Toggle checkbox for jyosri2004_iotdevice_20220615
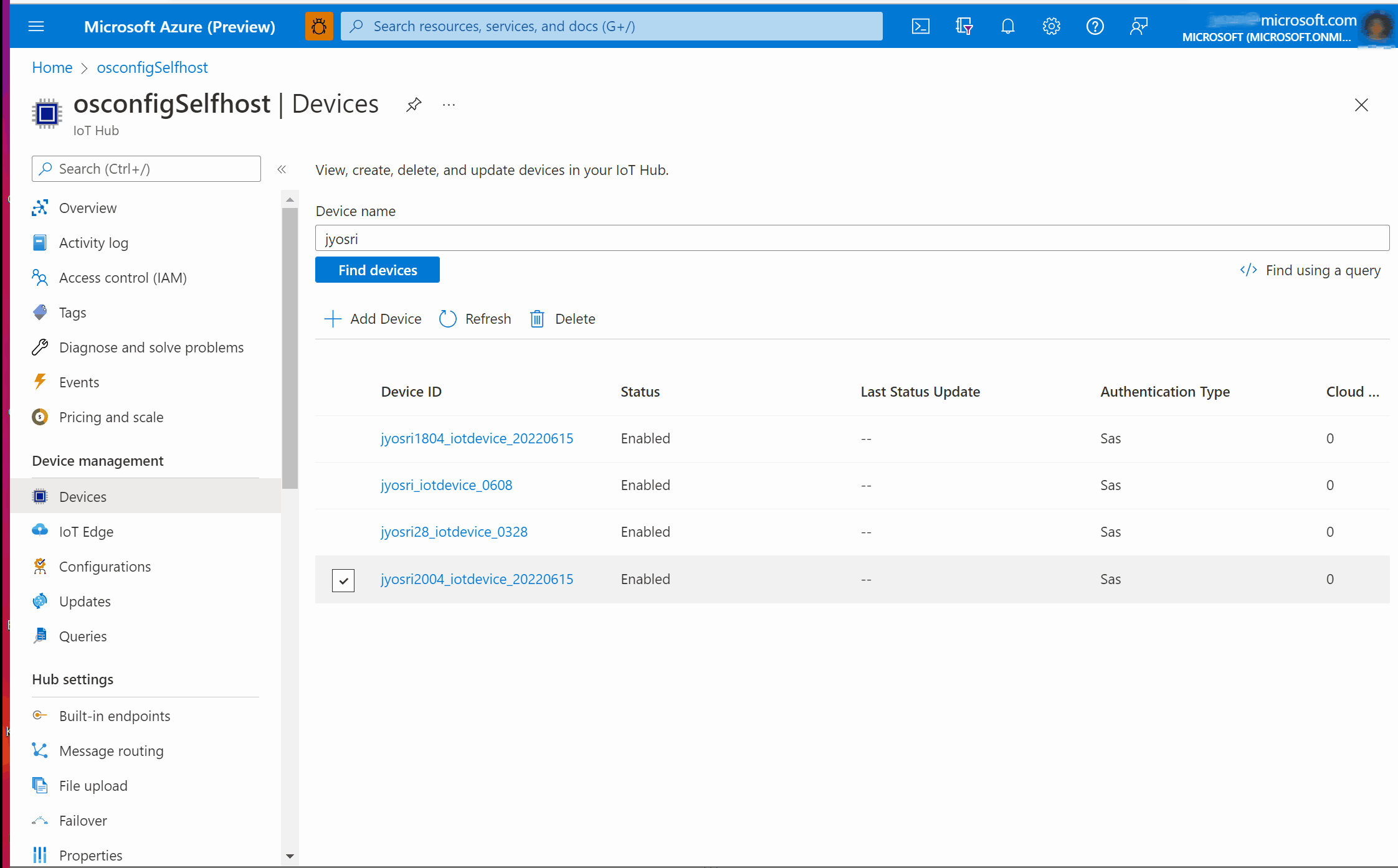 (x=343, y=580)
